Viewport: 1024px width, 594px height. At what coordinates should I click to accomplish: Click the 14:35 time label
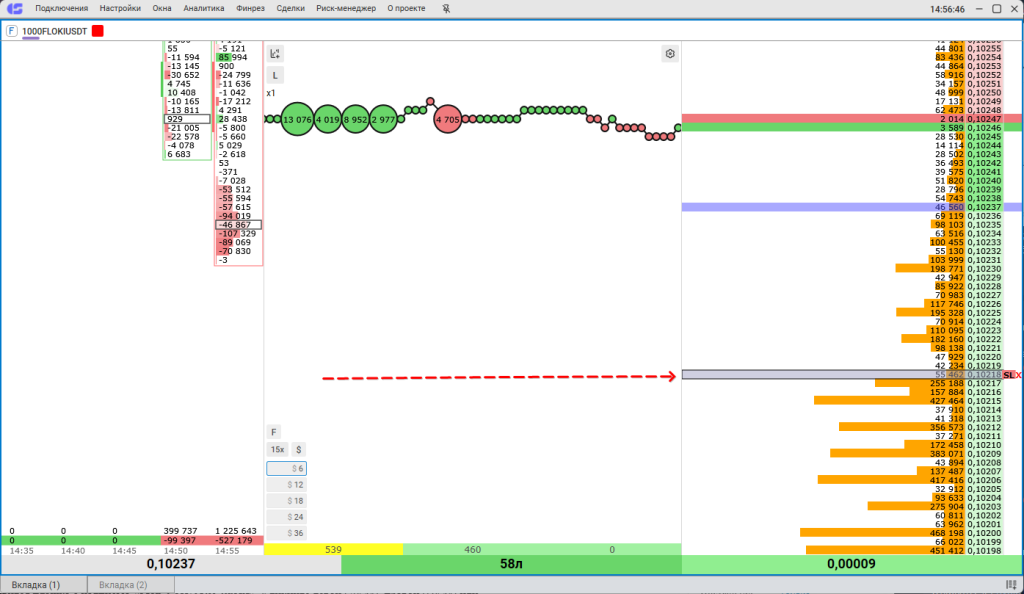click(22, 551)
